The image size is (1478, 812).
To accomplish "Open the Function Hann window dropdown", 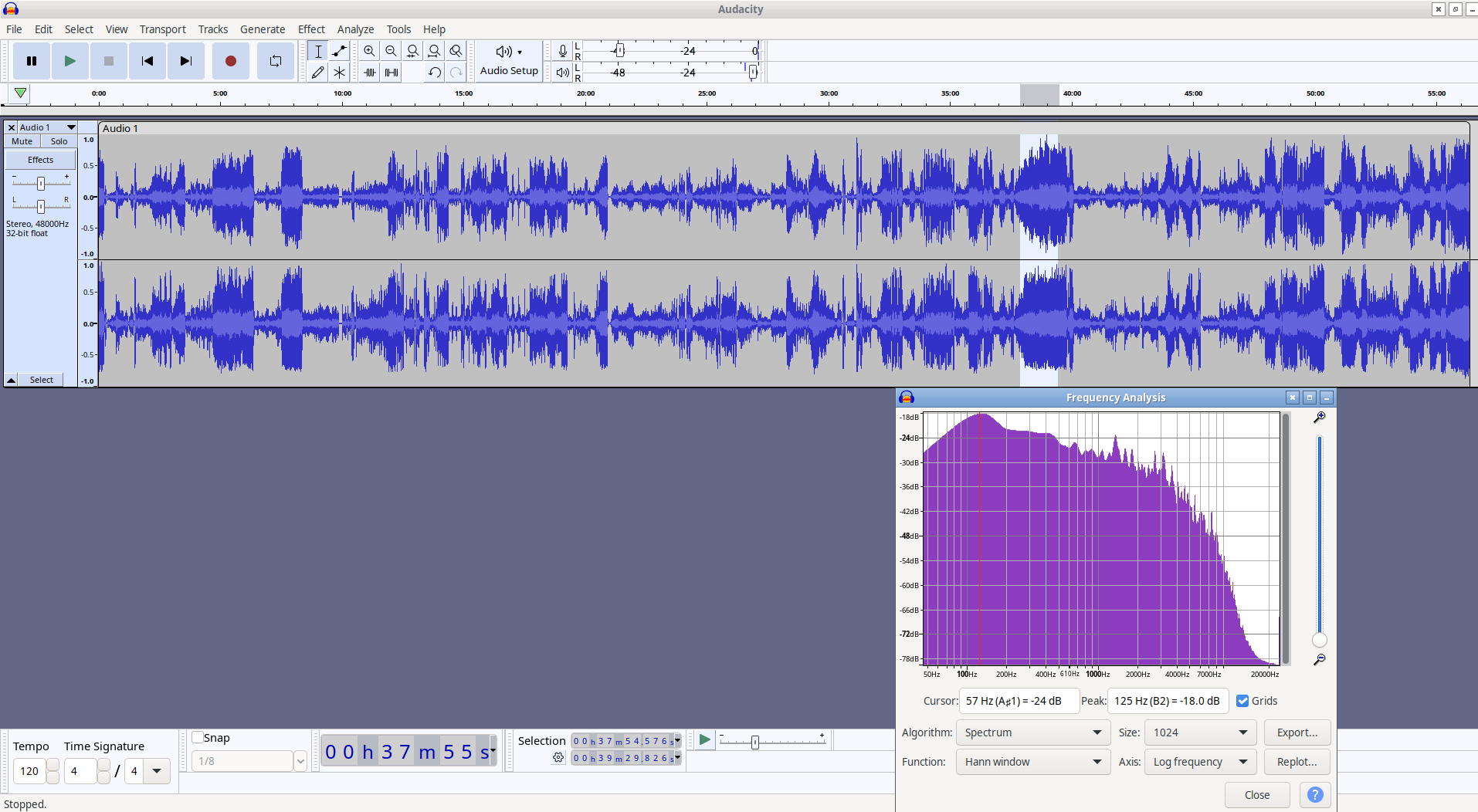I will click(x=1033, y=762).
